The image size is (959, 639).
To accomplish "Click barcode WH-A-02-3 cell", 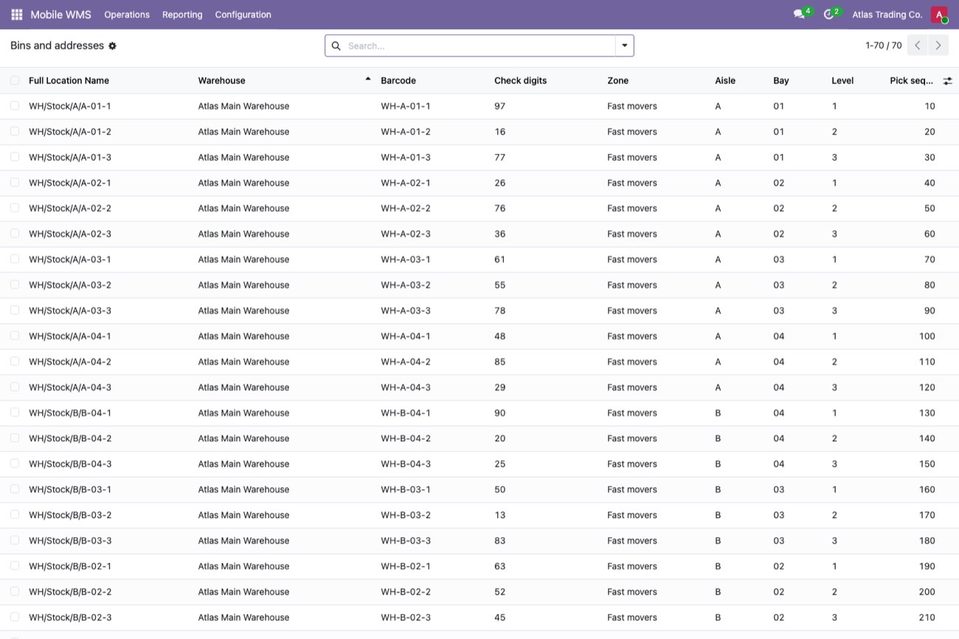I will pyautogui.click(x=405, y=234).
